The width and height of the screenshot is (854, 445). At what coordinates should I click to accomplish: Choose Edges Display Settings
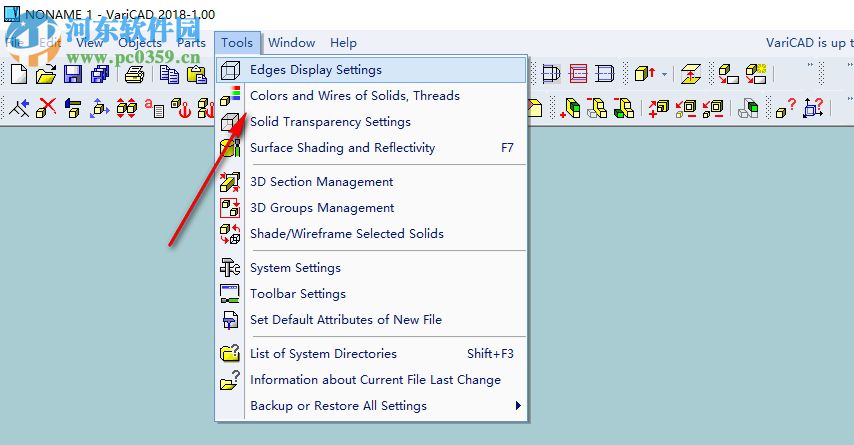pos(371,70)
